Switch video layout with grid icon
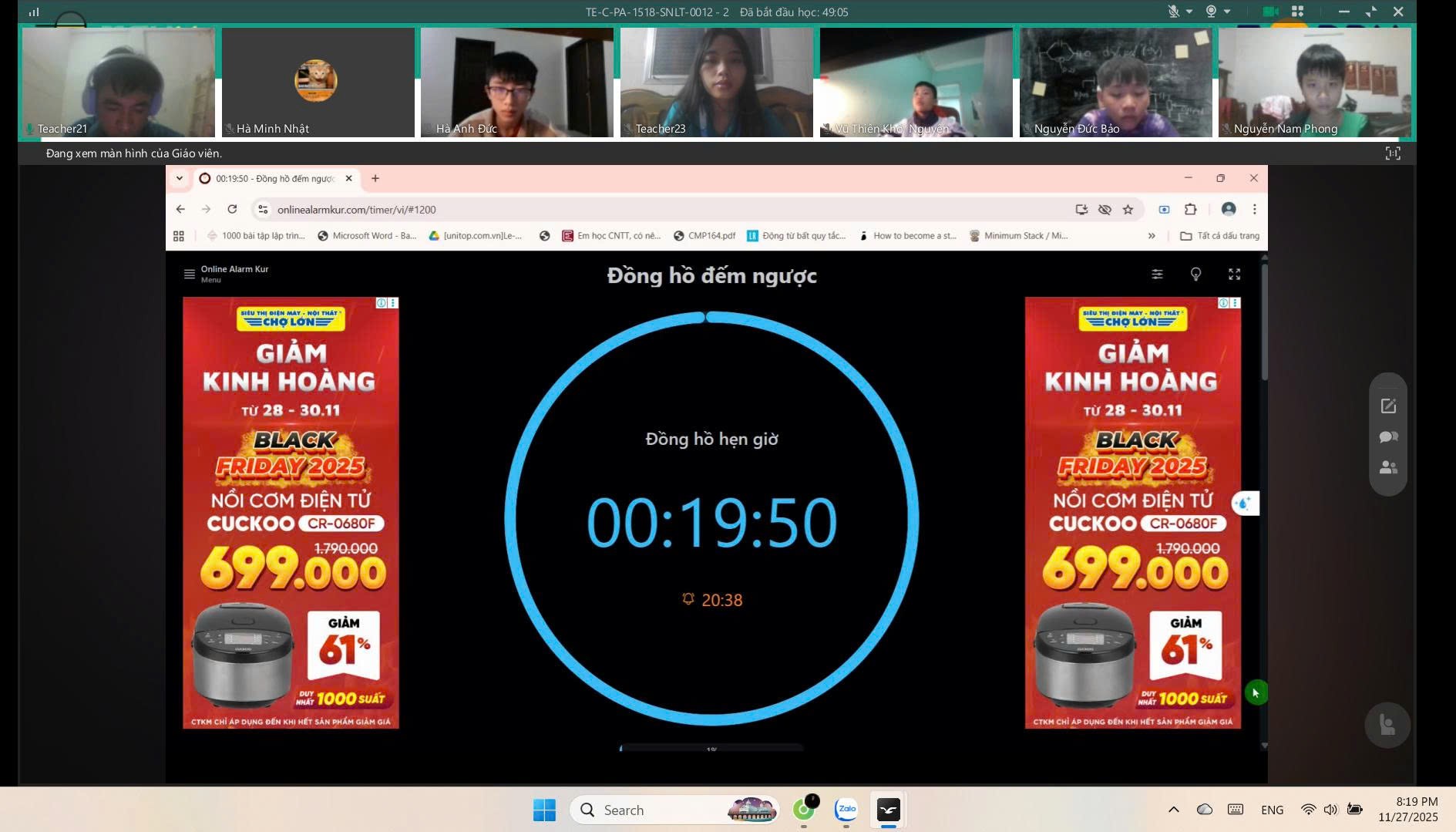The image size is (1456, 832). [x=1297, y=12]
